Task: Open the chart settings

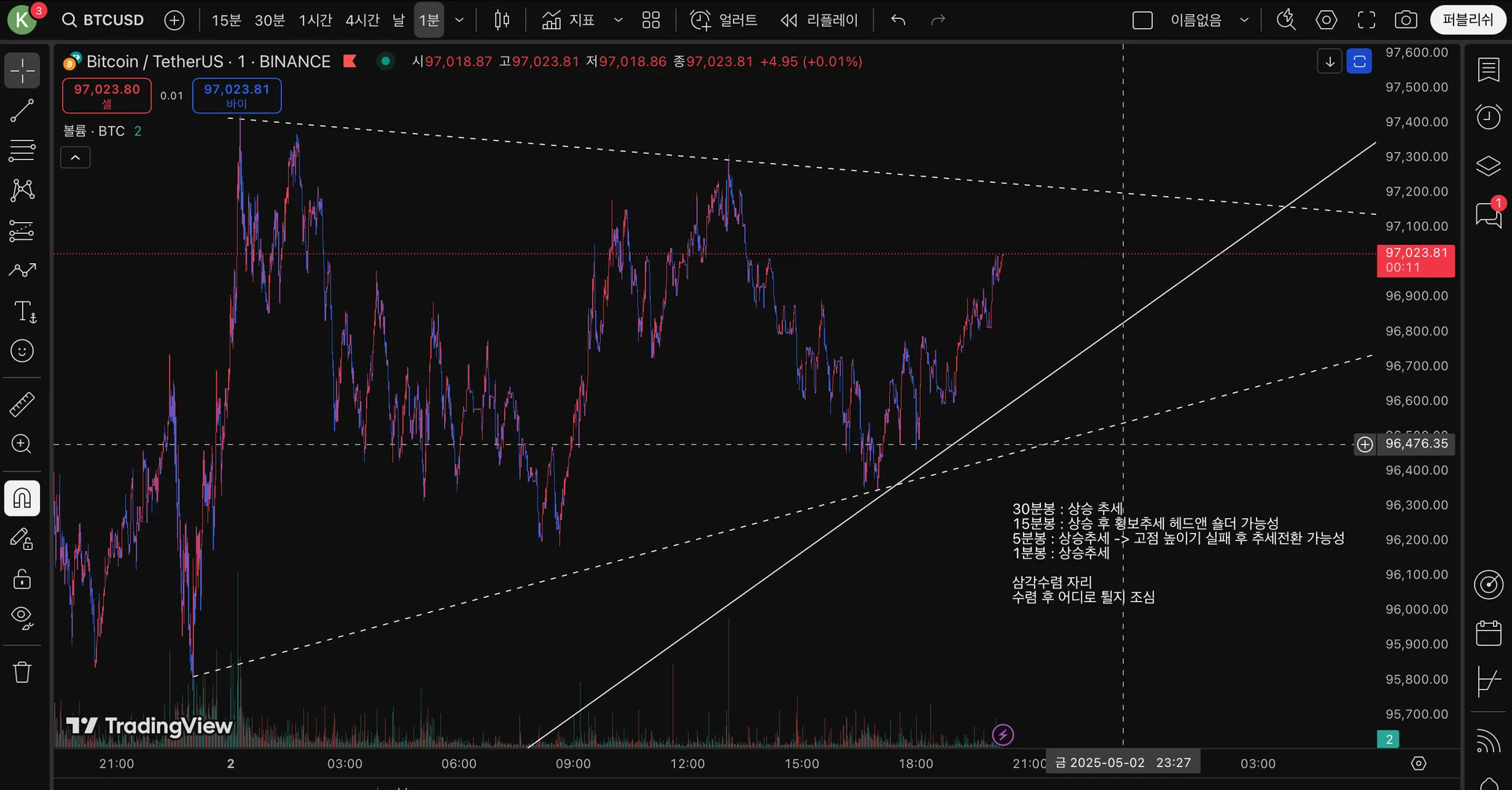Action: click(1326, 20)
